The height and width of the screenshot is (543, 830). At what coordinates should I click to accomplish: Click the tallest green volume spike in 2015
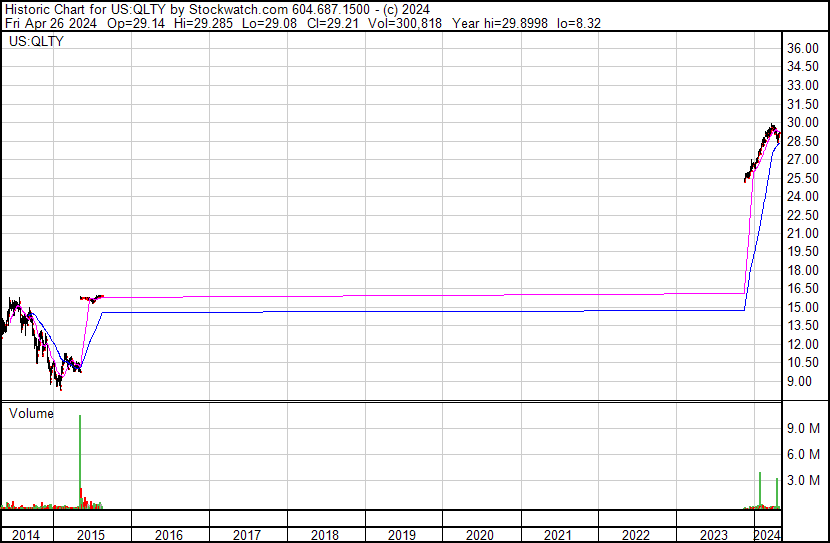click(x=80, y=460)
